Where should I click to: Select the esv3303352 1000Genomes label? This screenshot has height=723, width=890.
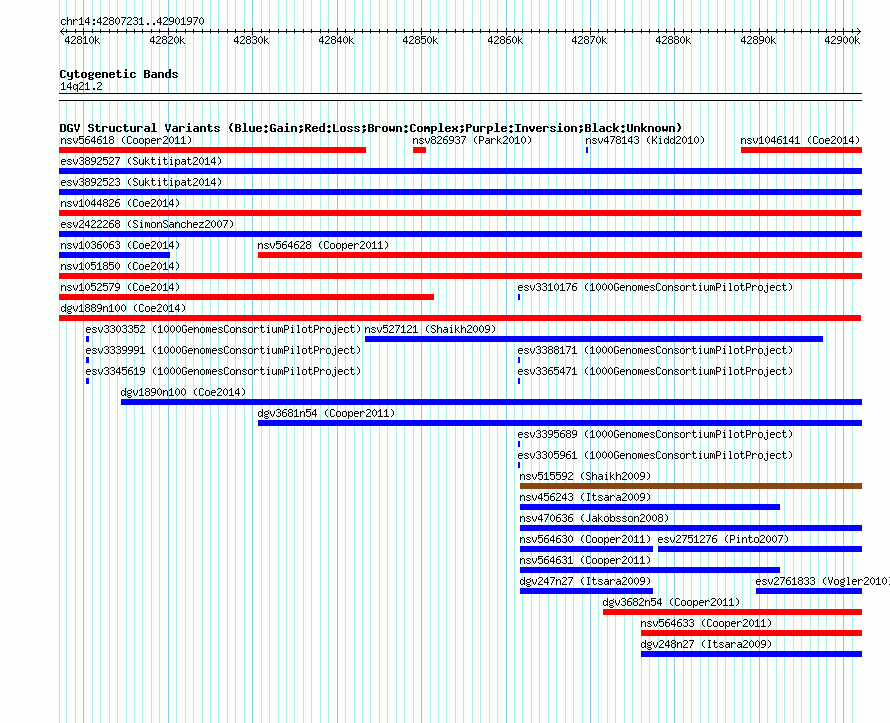pyautogui.click(x=223, y=329)
